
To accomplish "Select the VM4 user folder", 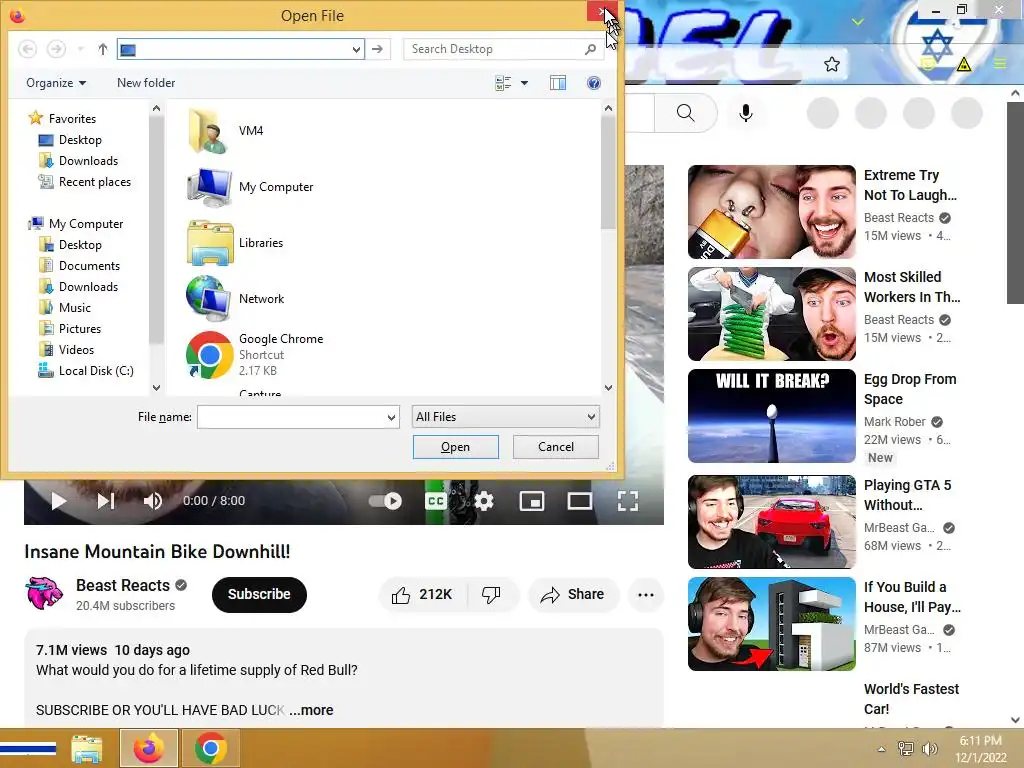I will coord(225,131).
